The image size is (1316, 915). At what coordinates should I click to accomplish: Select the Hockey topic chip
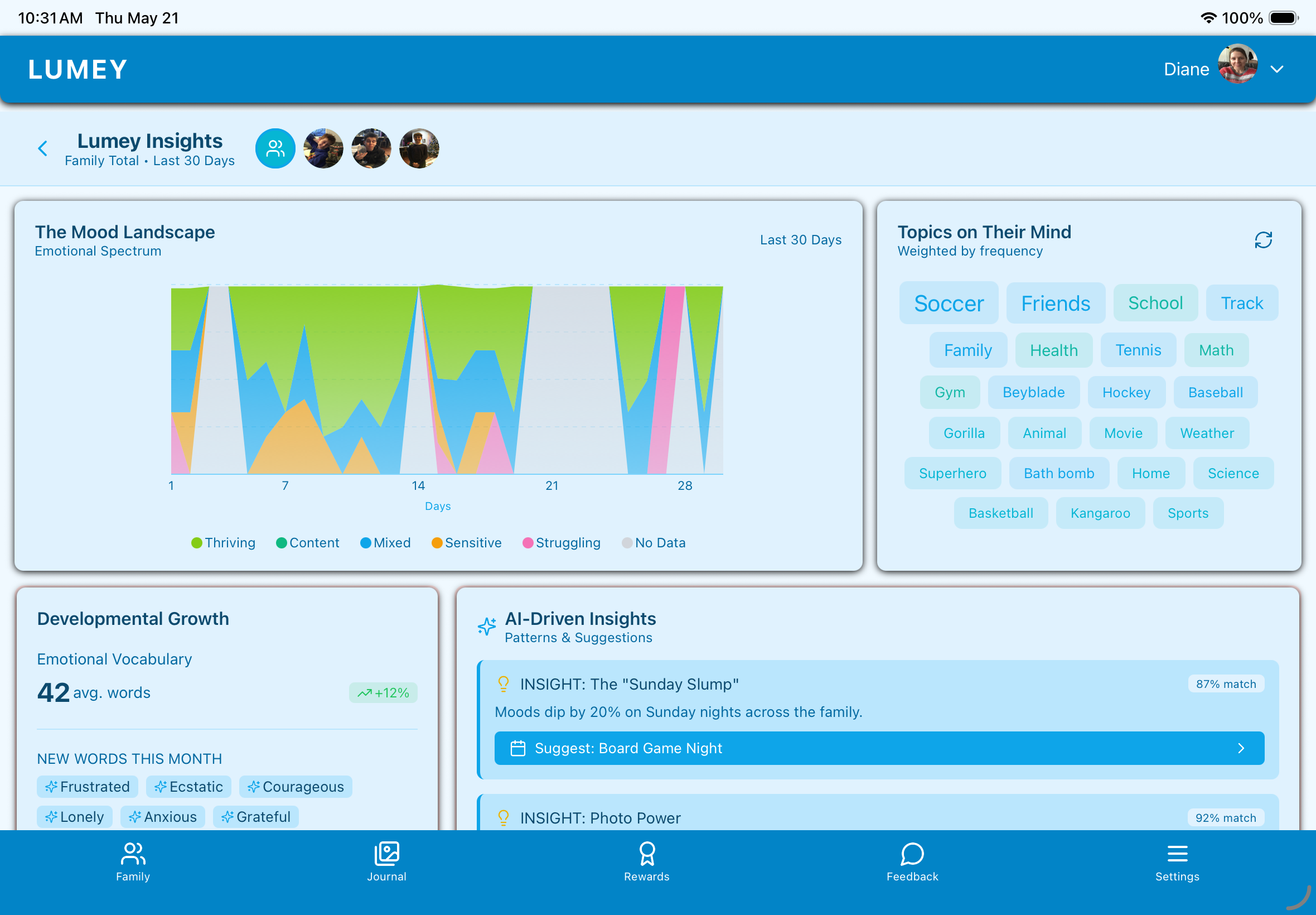(1126, 392)
